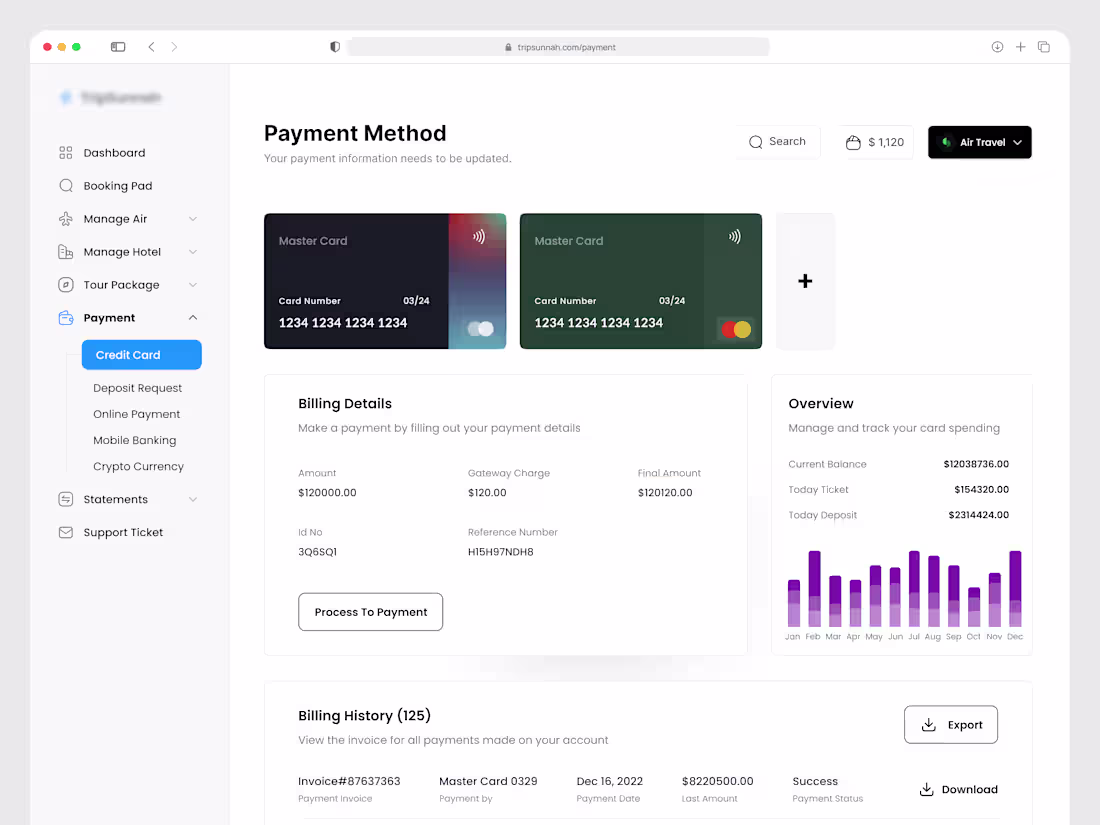The width and height of the screenshot is (1100, 825).
Task: Click the Process To Payment button
Action: (x=370, y=612)
